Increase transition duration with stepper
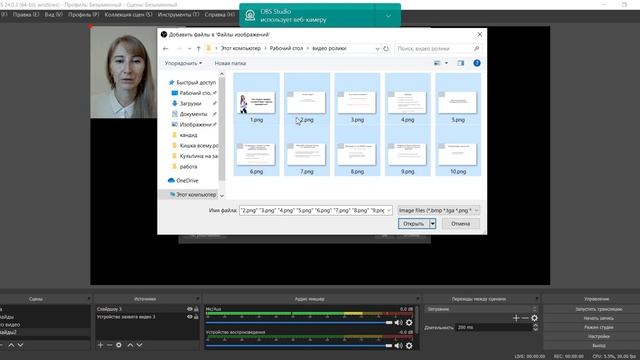 pos(535,325)
